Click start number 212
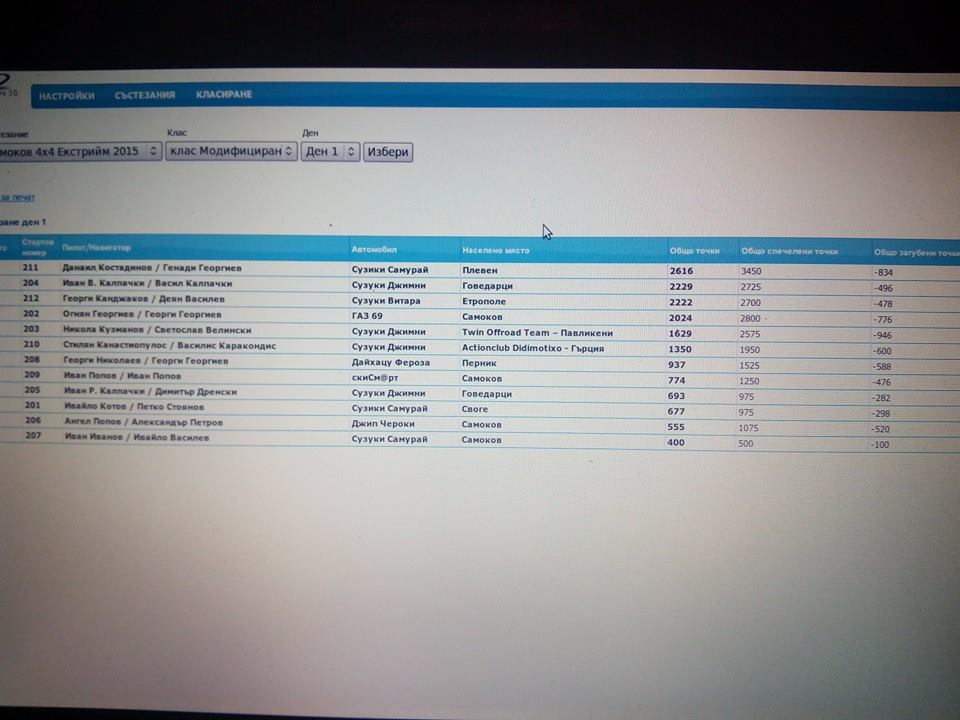This screenshot has height=720, width=960. tap(31, 298)
